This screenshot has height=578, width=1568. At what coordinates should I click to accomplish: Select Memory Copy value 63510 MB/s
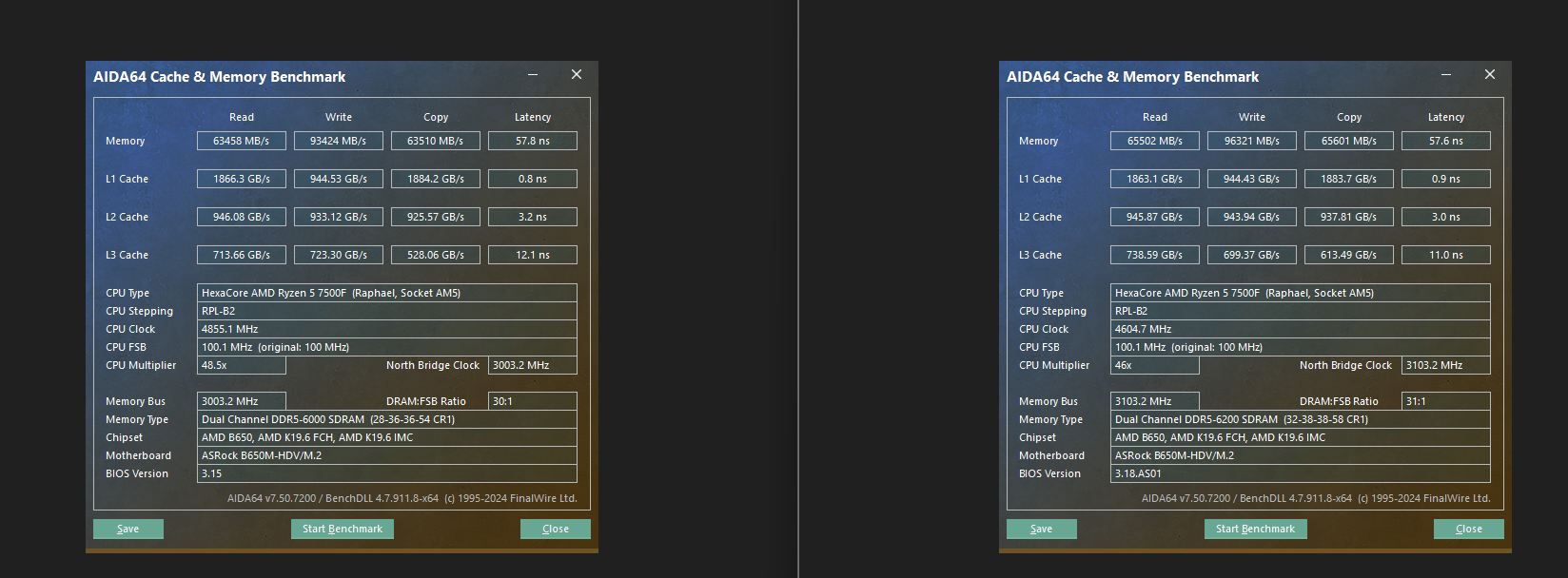[x=436, y=141]
